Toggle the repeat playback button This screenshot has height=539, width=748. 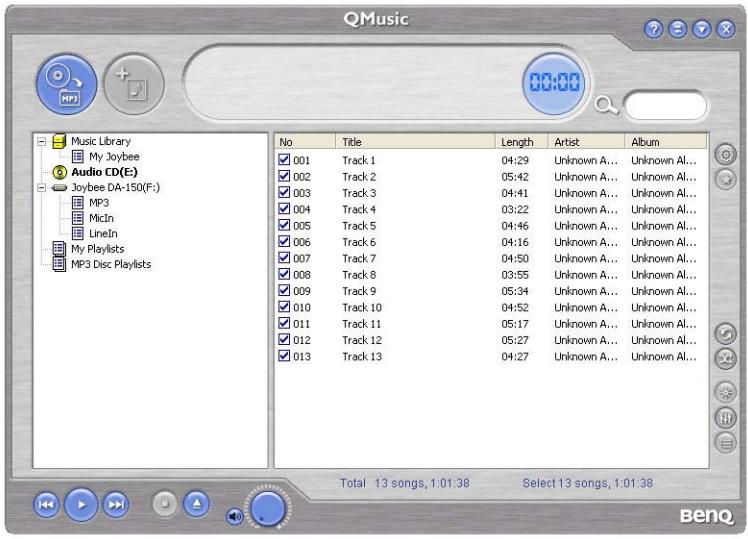click(x=726, y=333)
